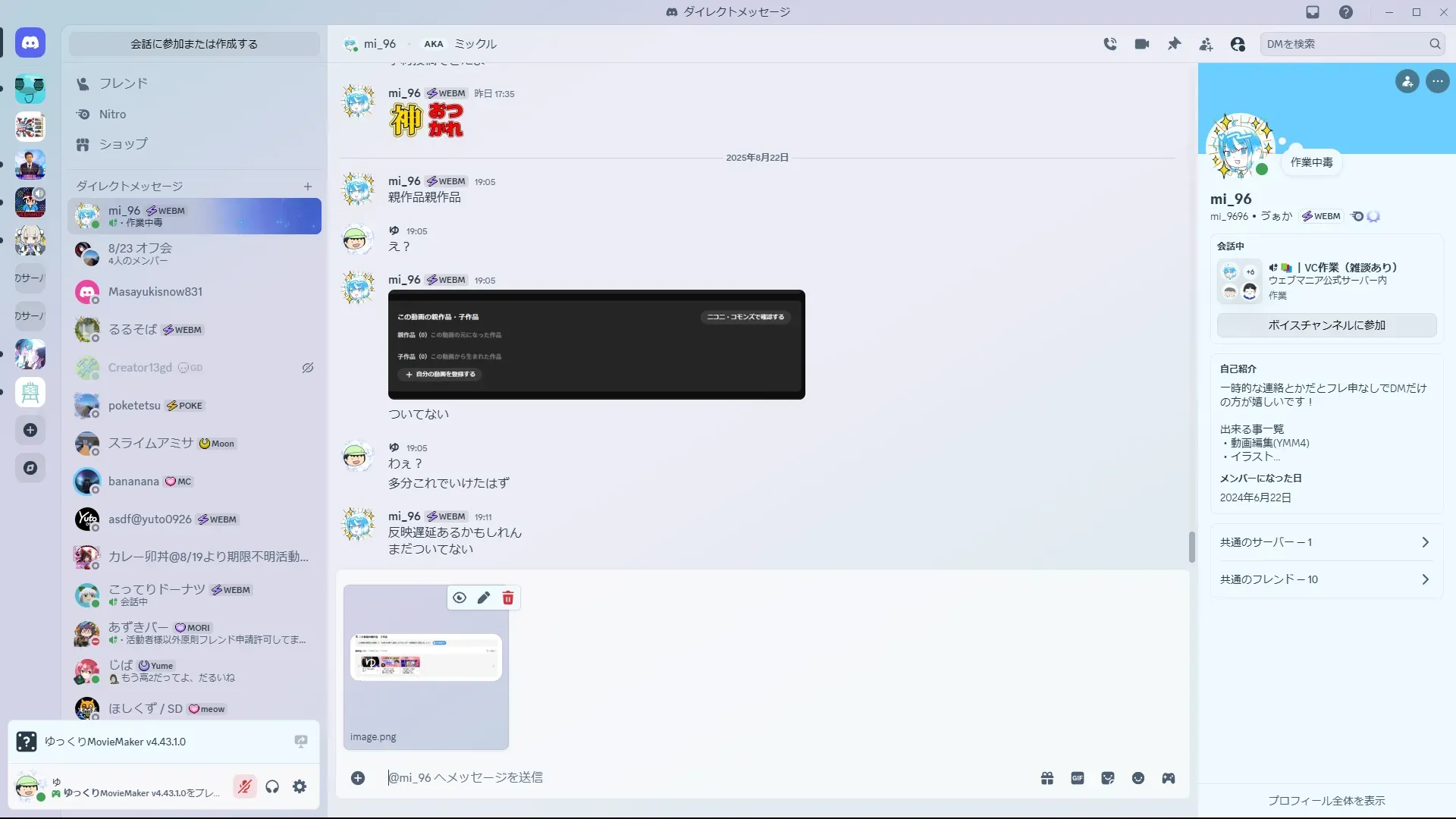
Task: Open the attachment plus menu
Action: (358, 778)
